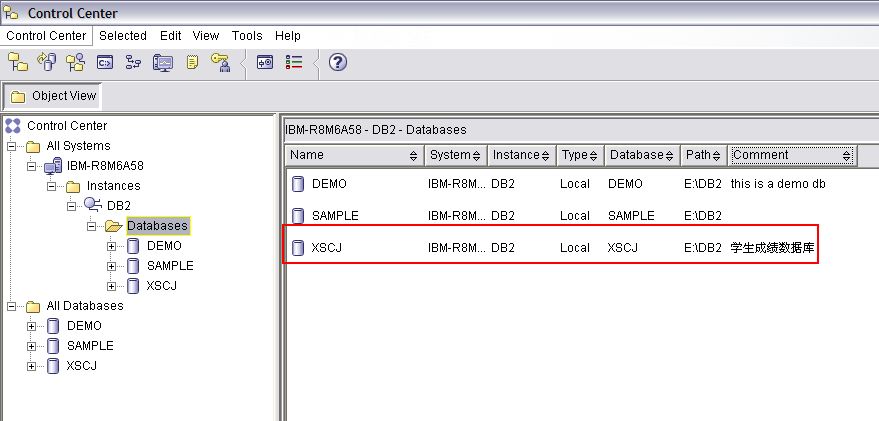The width and height of the screenshot is (879, 421).
Task: Collapse the All Databases tree node
Action: coord(11,306)
